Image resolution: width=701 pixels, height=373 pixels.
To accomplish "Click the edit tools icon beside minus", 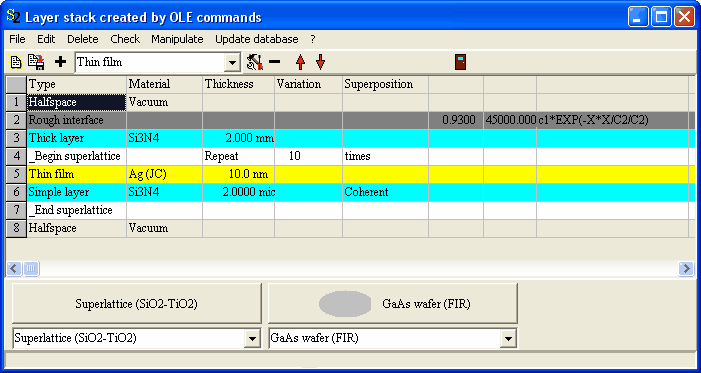I will [x=254, y=62].
